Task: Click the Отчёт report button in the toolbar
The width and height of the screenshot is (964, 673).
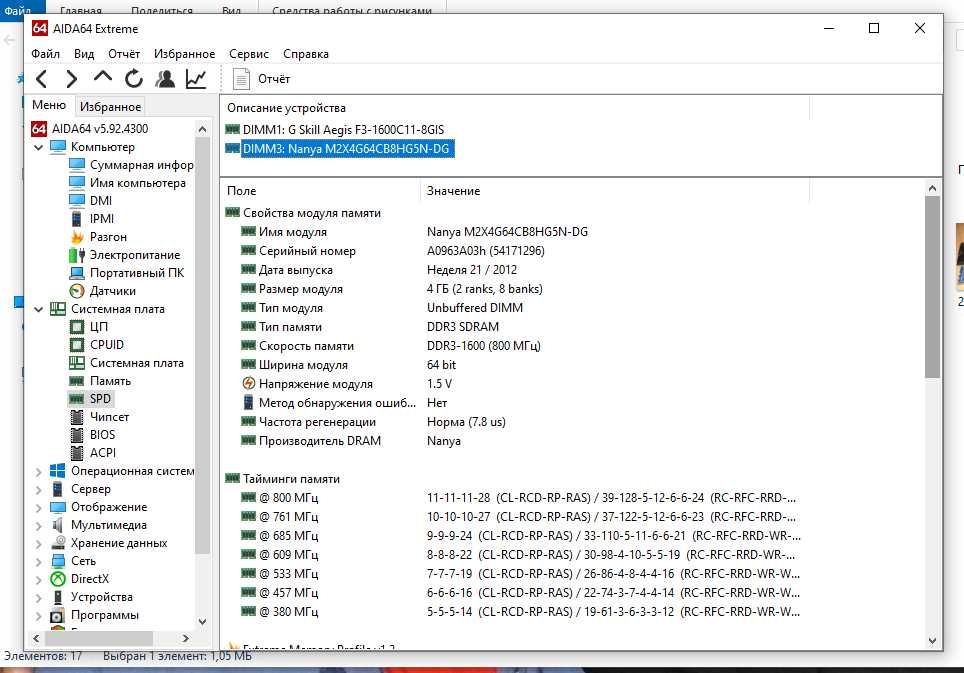Action: 261,79
